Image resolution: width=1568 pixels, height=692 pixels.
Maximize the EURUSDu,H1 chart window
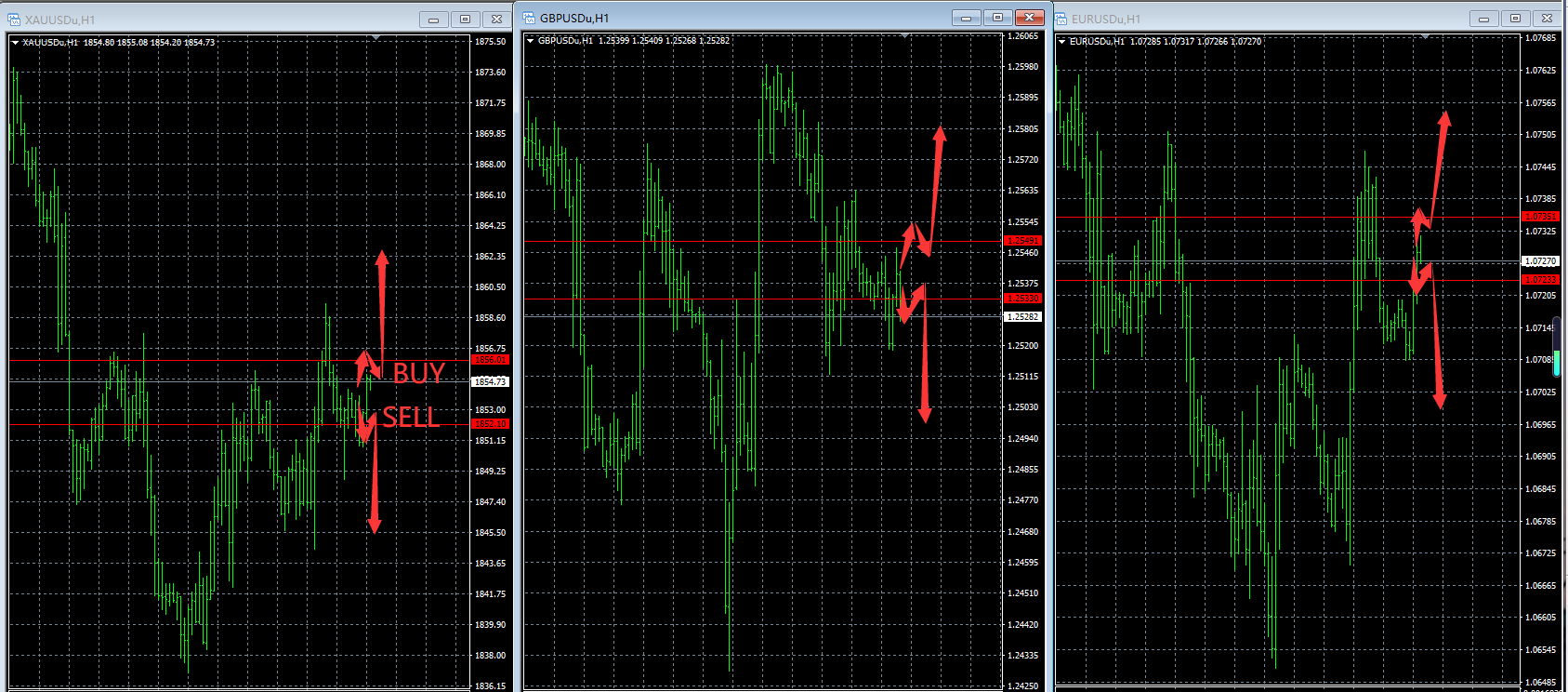point(1515,19)
